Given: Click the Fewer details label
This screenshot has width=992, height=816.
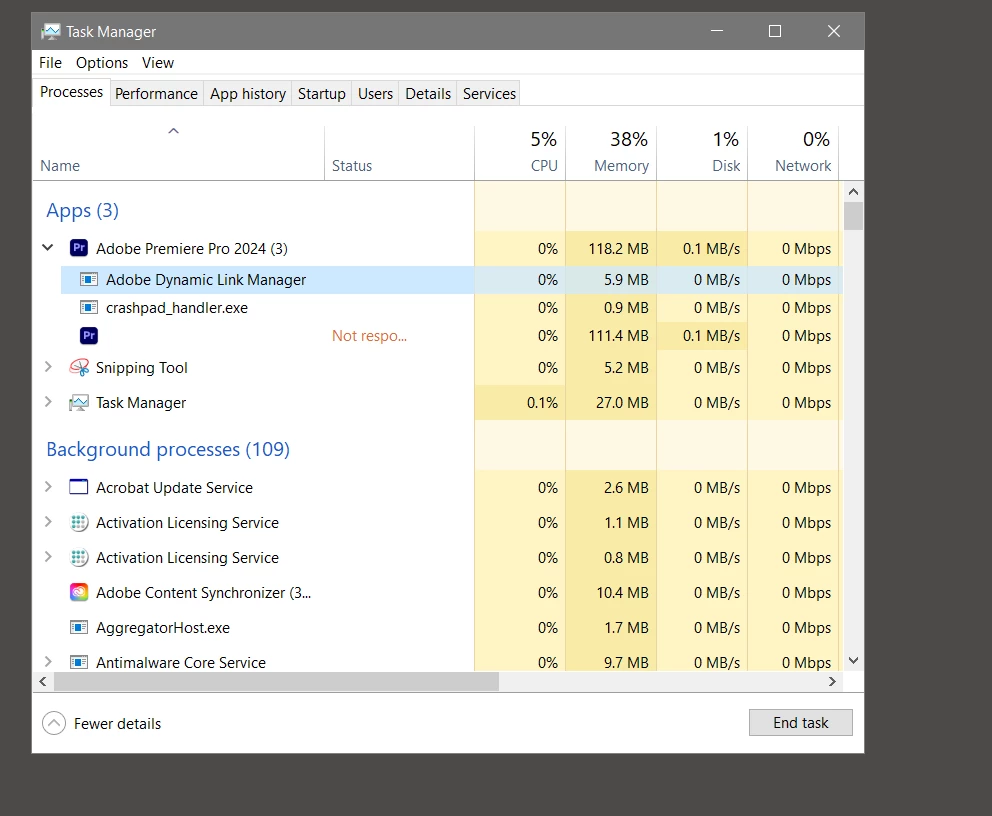Looking at the screenshot, I should click(x=118, y=724).
